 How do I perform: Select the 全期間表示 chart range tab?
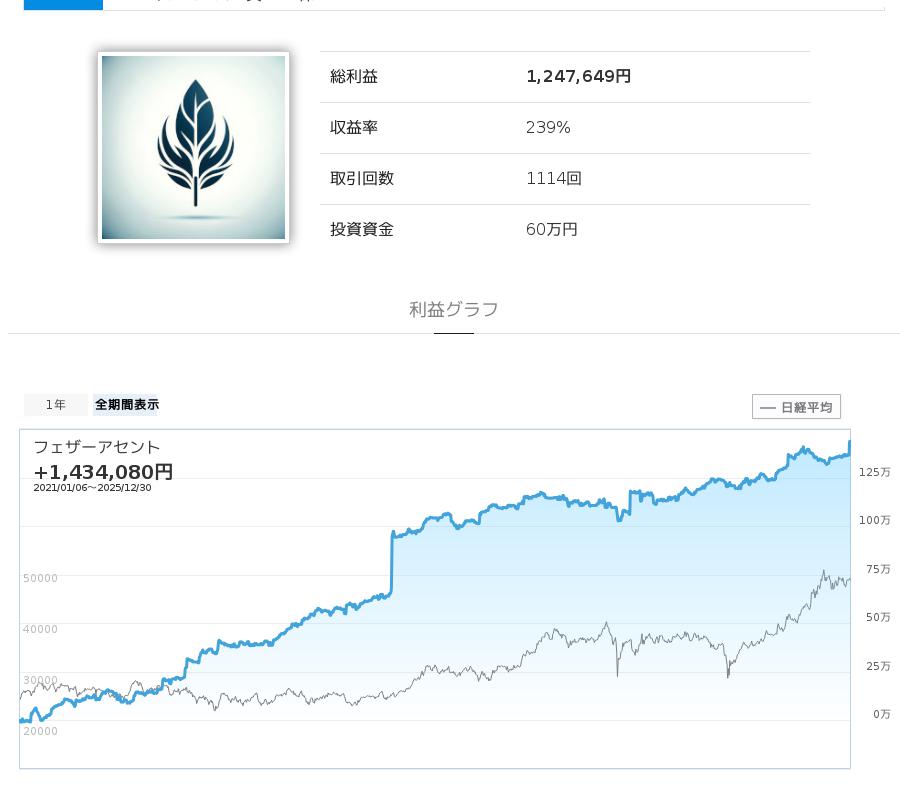(x=127, y=405)
